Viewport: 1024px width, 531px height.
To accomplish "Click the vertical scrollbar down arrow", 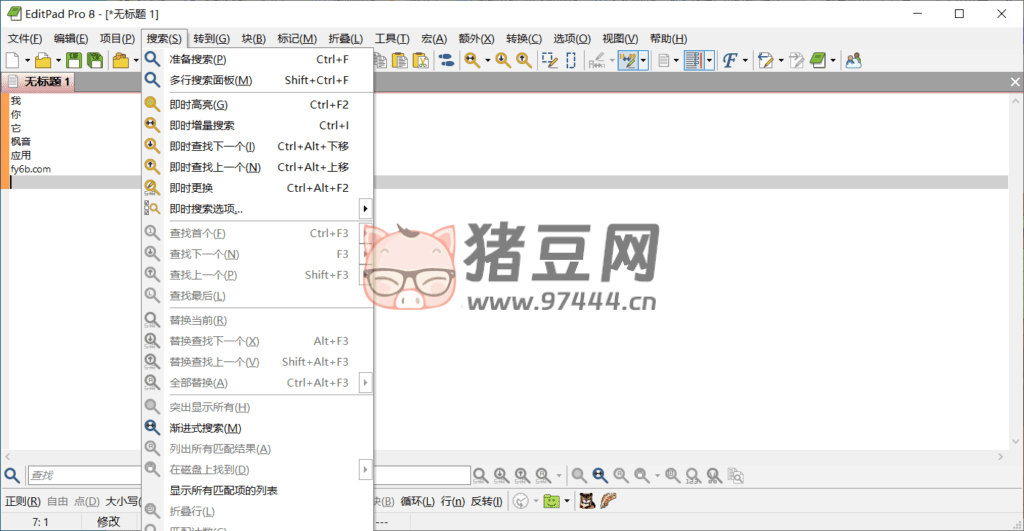I will tap(1016, 442).
